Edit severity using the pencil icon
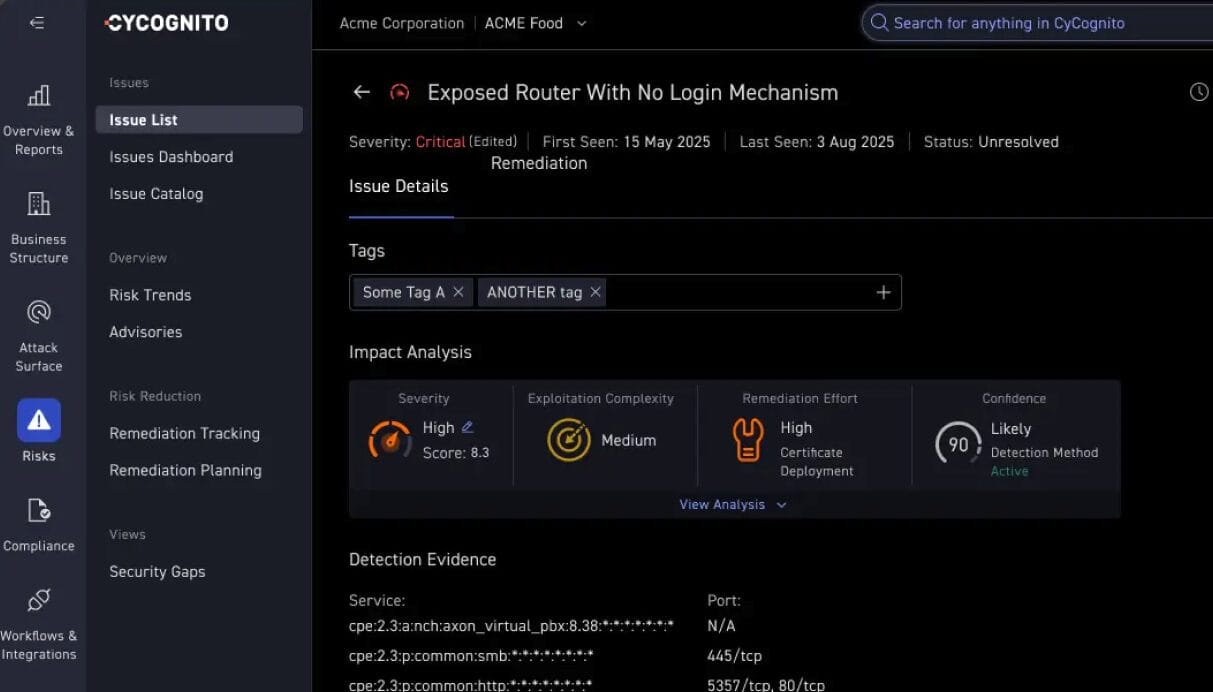Image resolution: width=1213 pixels, height=692 pixels. coord(467,427)
